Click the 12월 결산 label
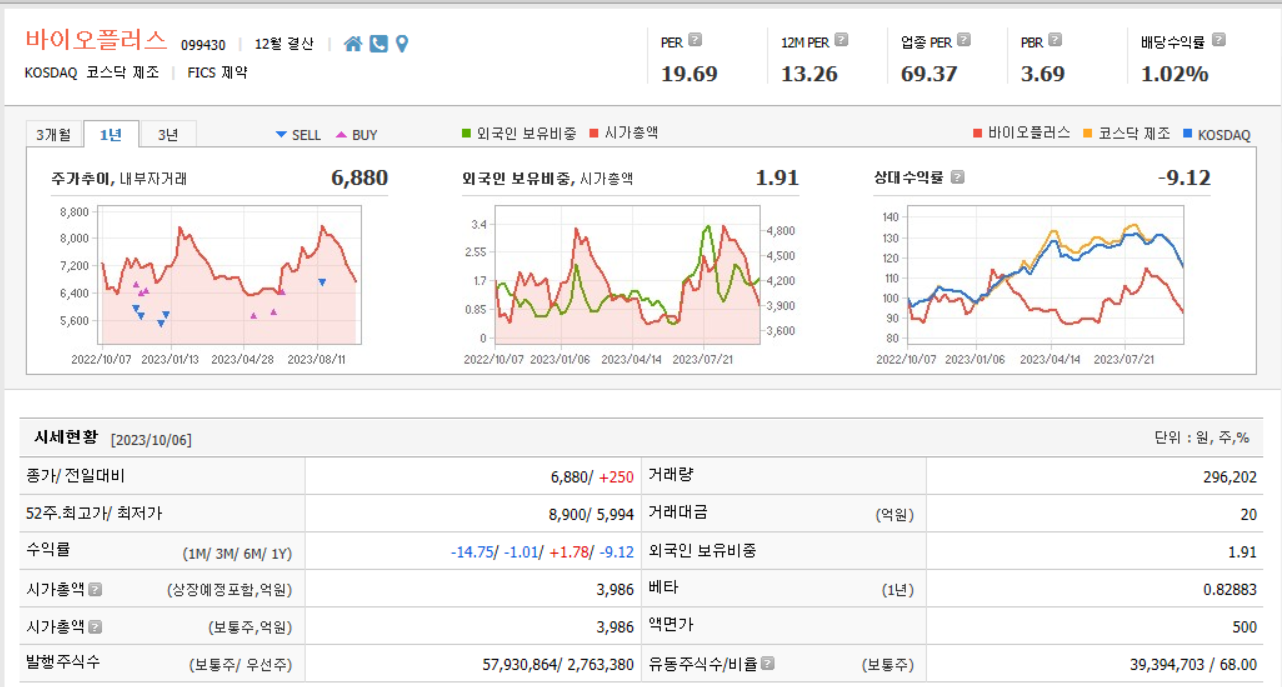The height and width of the screenshot is (687, 1282). point(284,44)
